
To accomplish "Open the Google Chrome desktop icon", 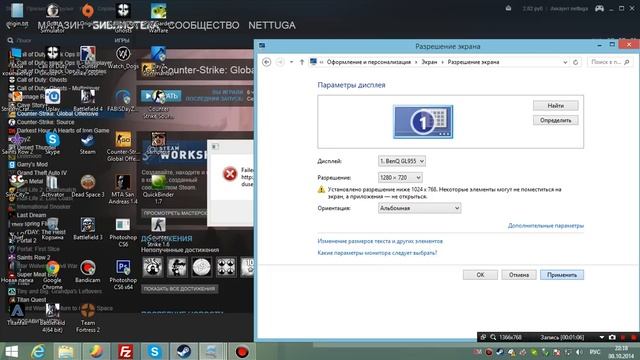I will click(x=53, y=275).
